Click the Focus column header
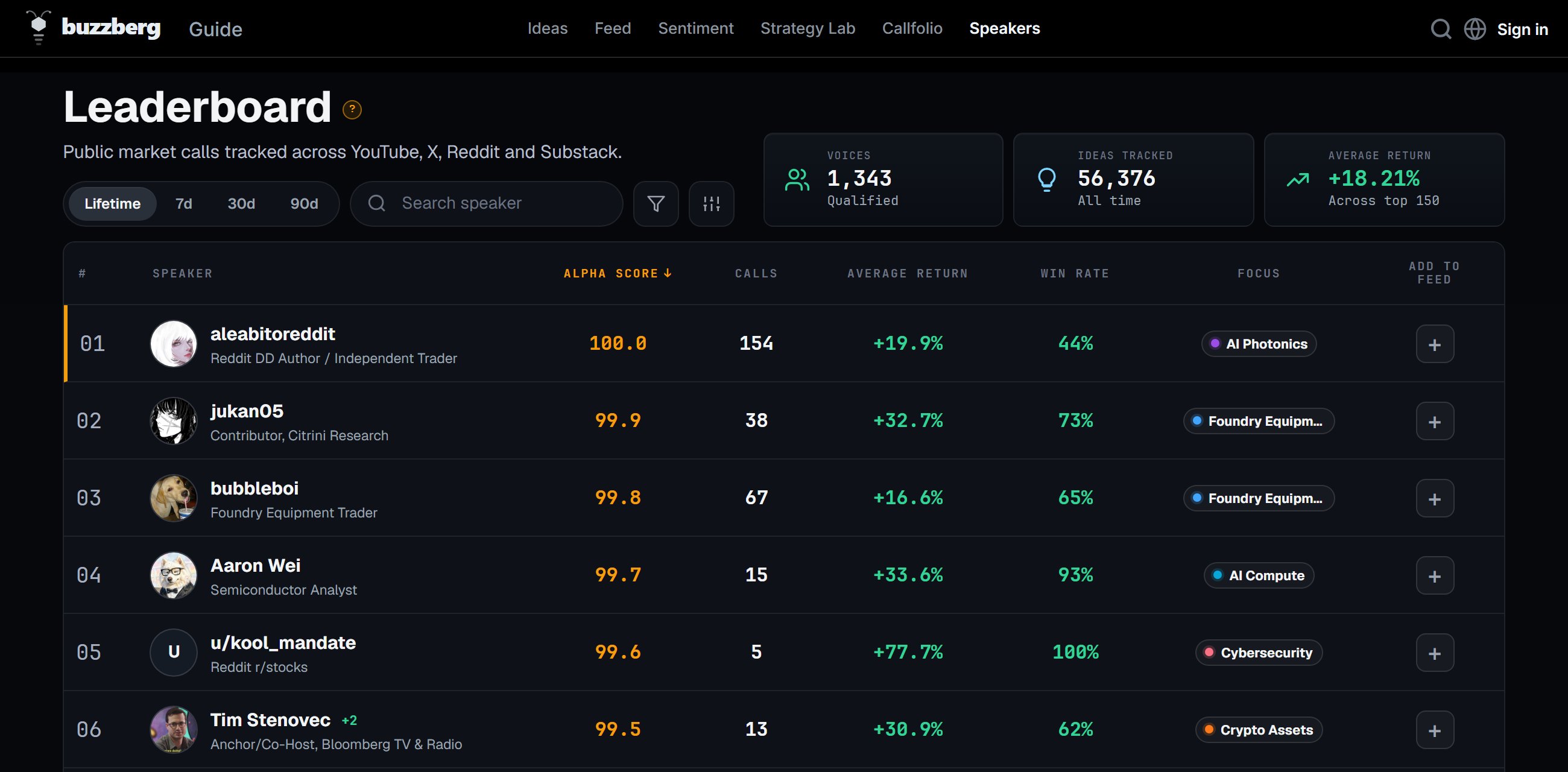 coord(1259,273)
